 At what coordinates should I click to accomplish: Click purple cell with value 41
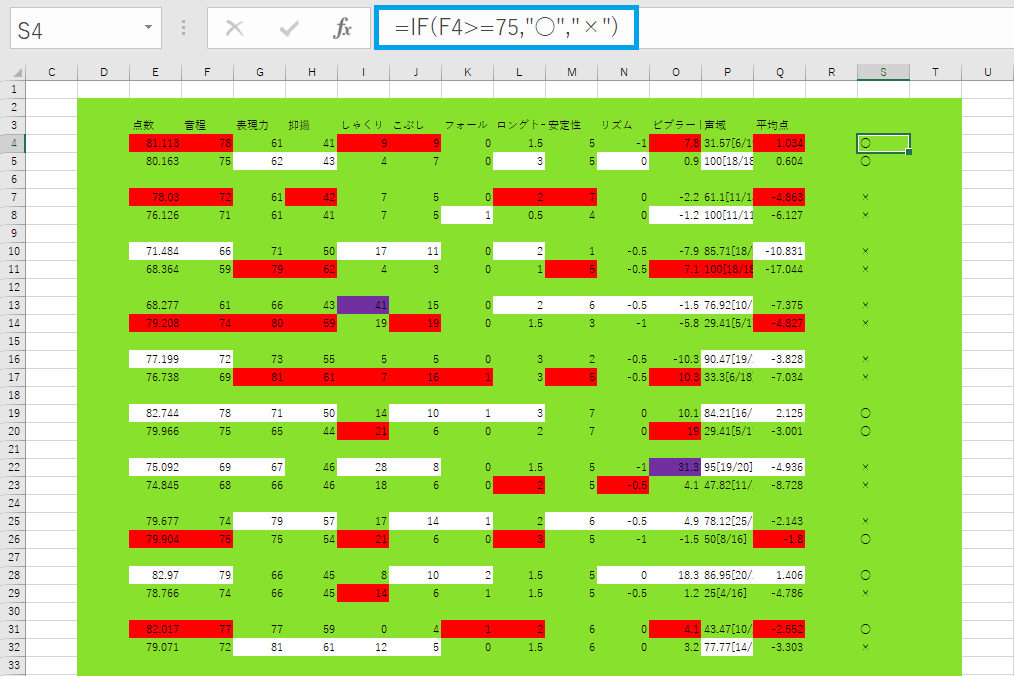click(363, 305)
